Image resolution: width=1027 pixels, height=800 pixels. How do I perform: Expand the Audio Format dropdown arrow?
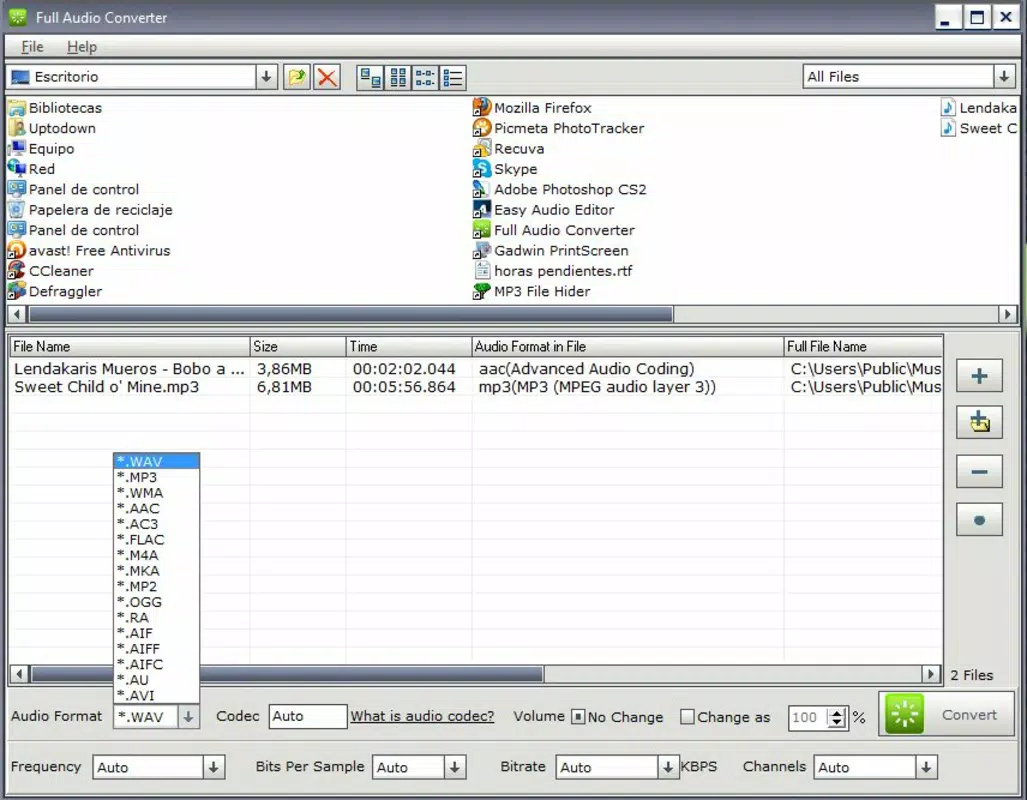pyautogui.click(x=189, y=717)
